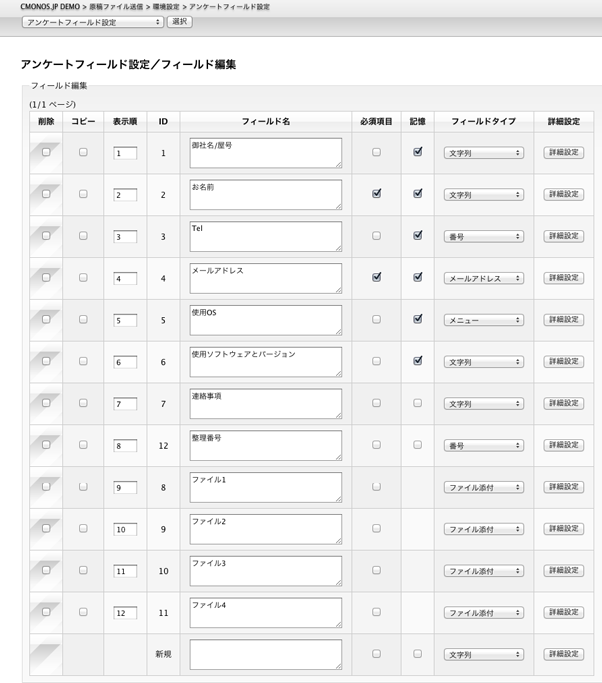Check the delete checkbox for ファイル4 row
602x683 pixels.
[46, 612]
